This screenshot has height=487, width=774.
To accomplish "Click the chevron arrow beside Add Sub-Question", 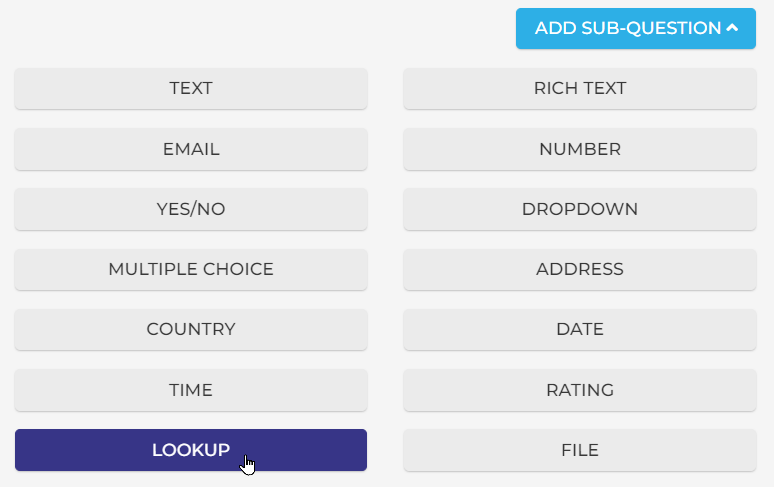I will 732,28.
